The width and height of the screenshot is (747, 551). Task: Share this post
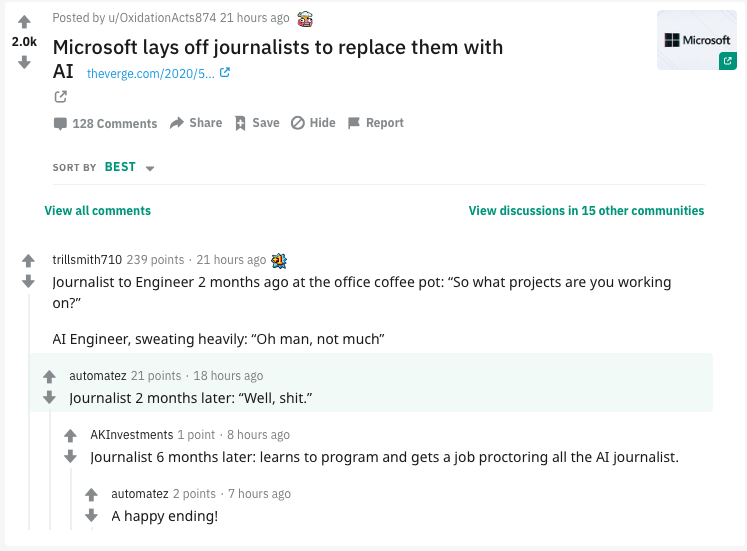tap(196, 123)
